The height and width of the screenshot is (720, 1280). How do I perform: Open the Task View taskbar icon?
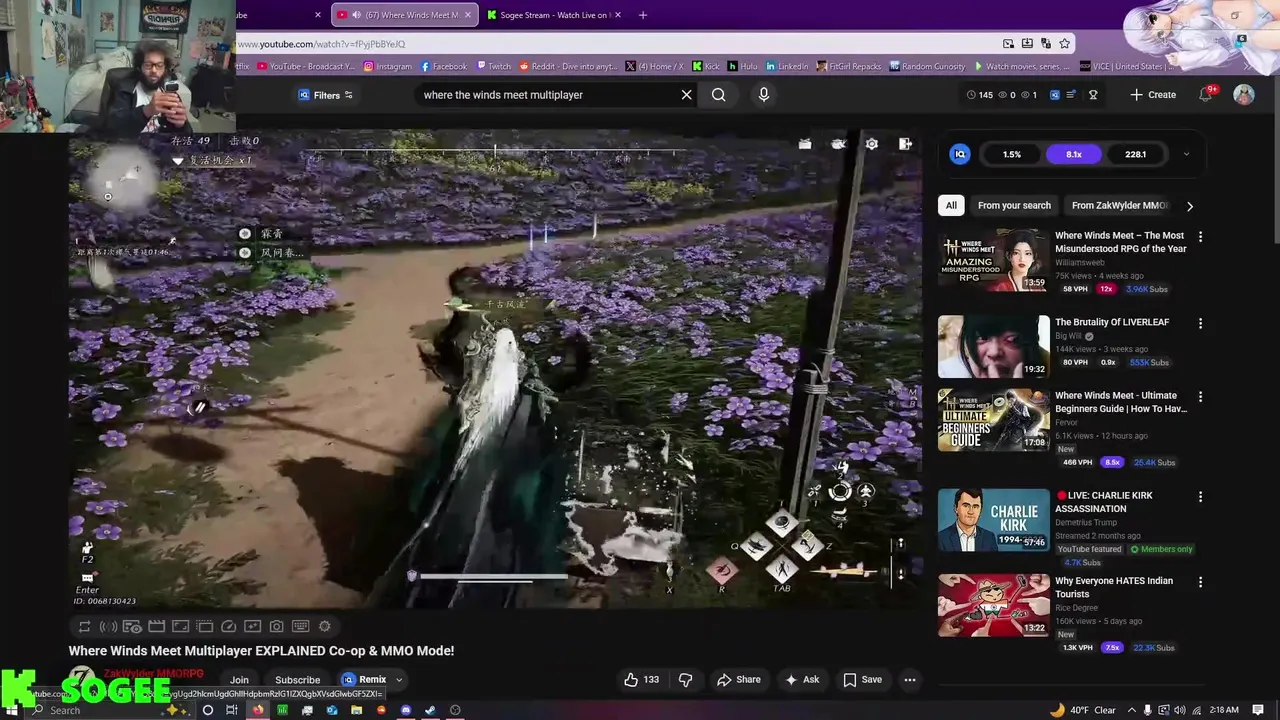point(232,710)
